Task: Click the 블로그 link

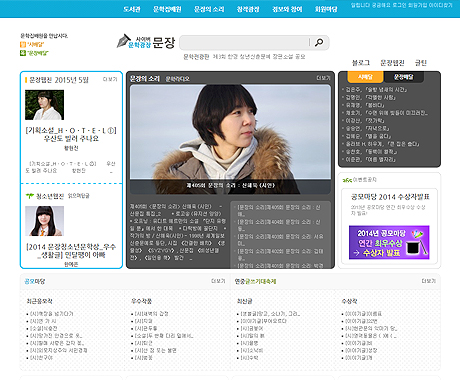Action: (361, 63)
